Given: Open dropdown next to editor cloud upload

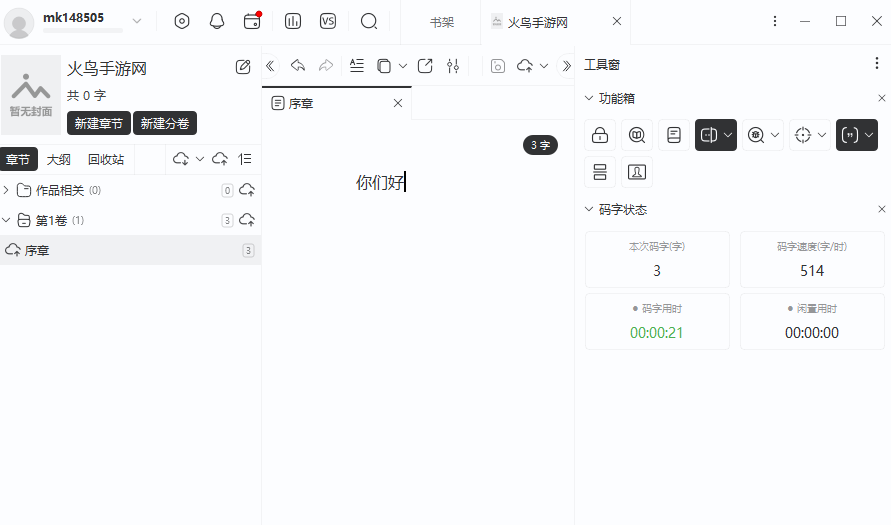Looking at the screenshot, I should pyautogui.click(x=544, y=66).
